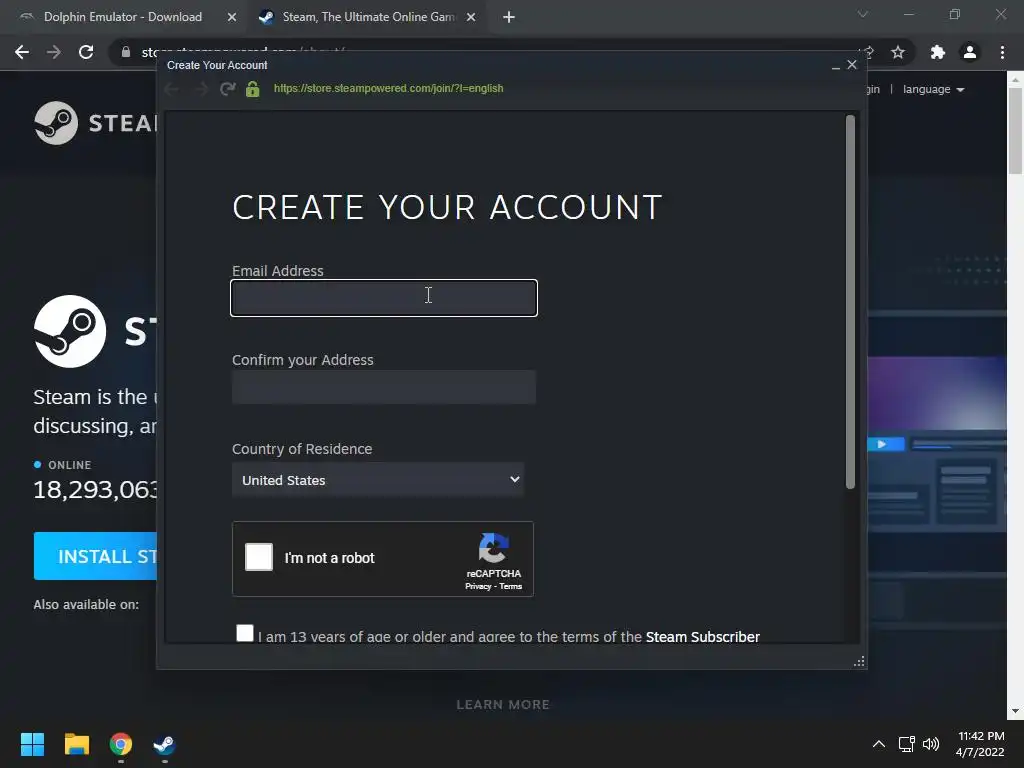Open the Country of Residence dropdown
The height and width of the screenshot is (768, 1024).
pyautogui.click(x=378, y=480)
